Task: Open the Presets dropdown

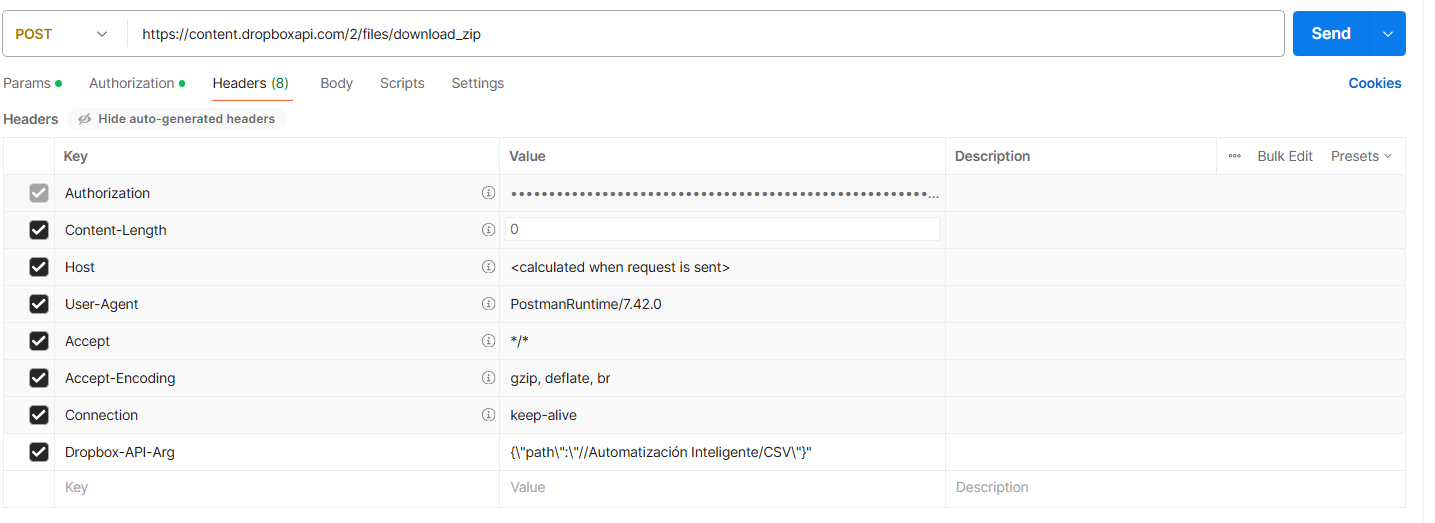Action: (1360, 156)
